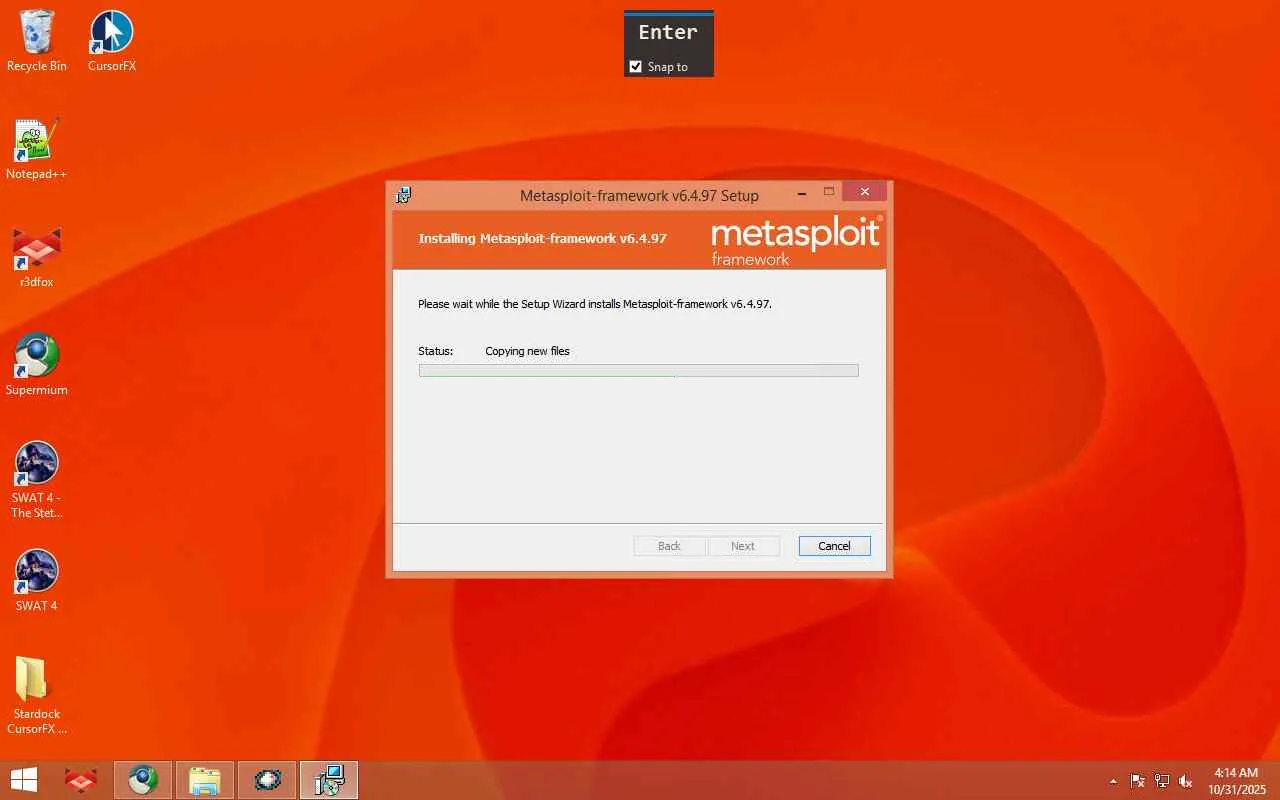Switch to Supermium in the taskbar
Image resolution: width=1280 pixels, height=800 pixels.
coord(143,780)
